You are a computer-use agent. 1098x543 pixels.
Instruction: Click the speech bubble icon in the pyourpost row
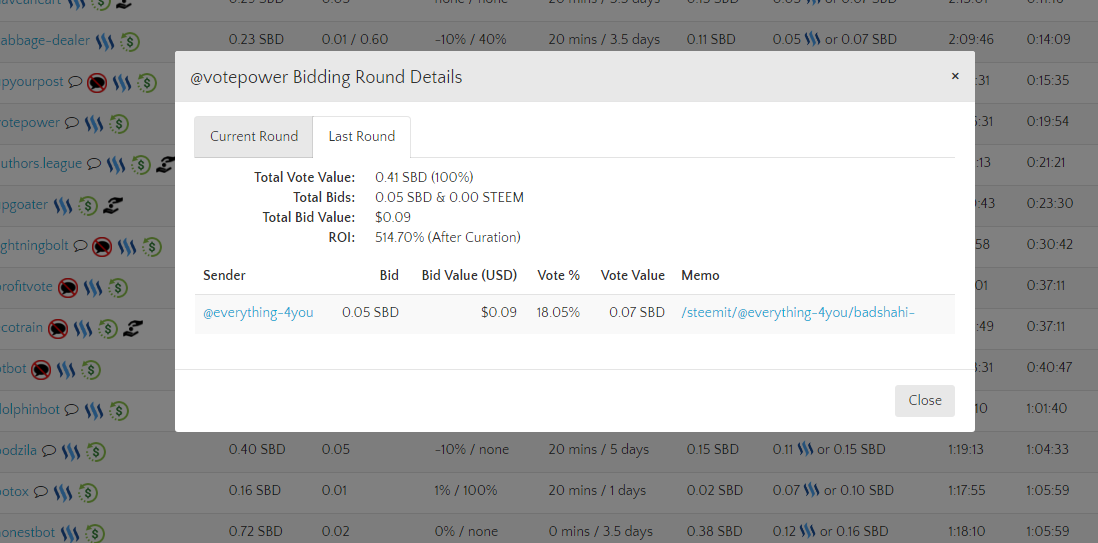point(75,82)
